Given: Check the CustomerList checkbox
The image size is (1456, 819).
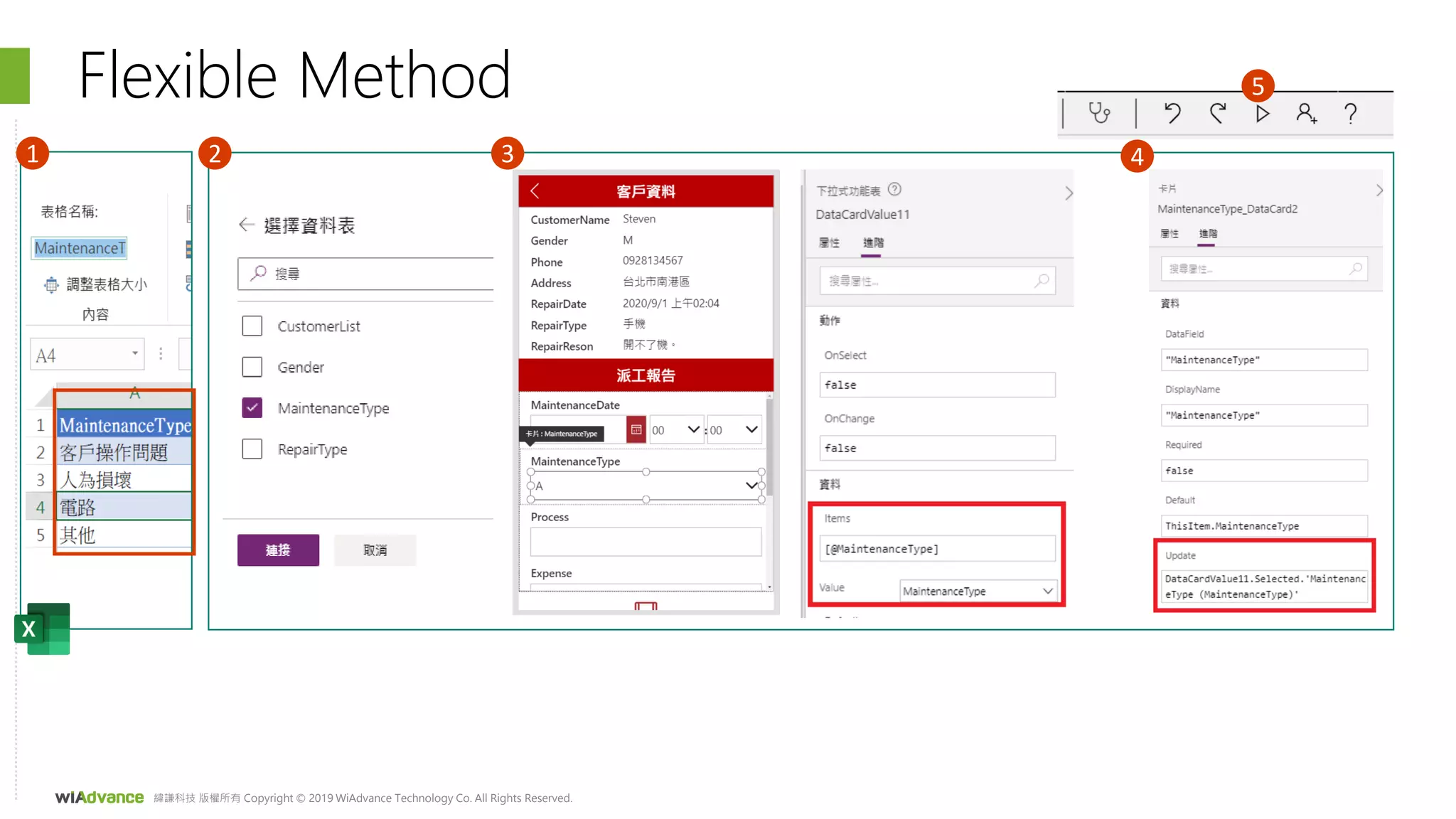Looking at the screenshot, I should tap(252, 326).
